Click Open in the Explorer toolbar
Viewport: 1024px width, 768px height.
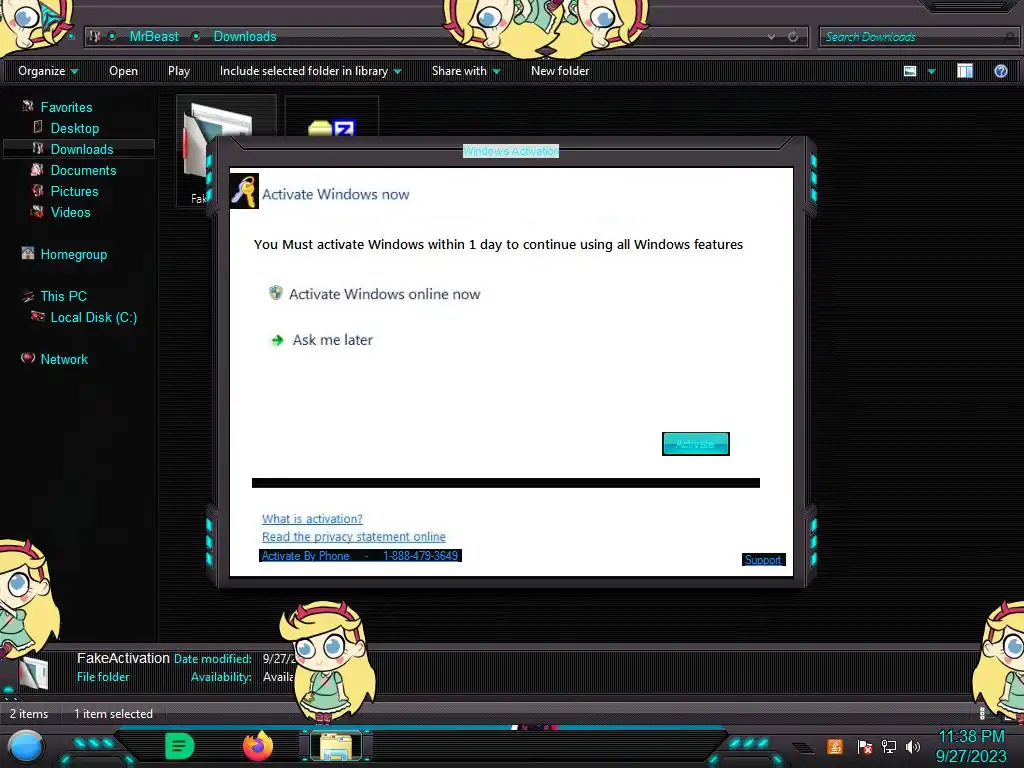click(x=123, y=71)
